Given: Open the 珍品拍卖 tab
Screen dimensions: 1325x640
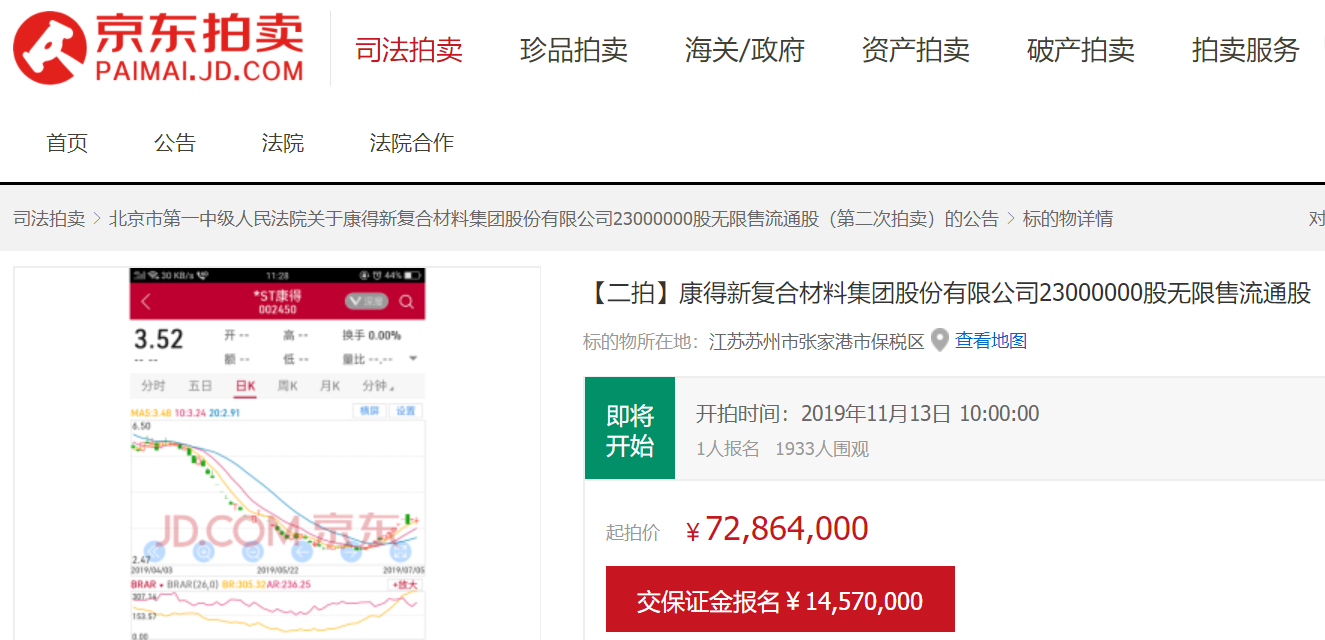Looking at the screenshot, I should point(574,49).
